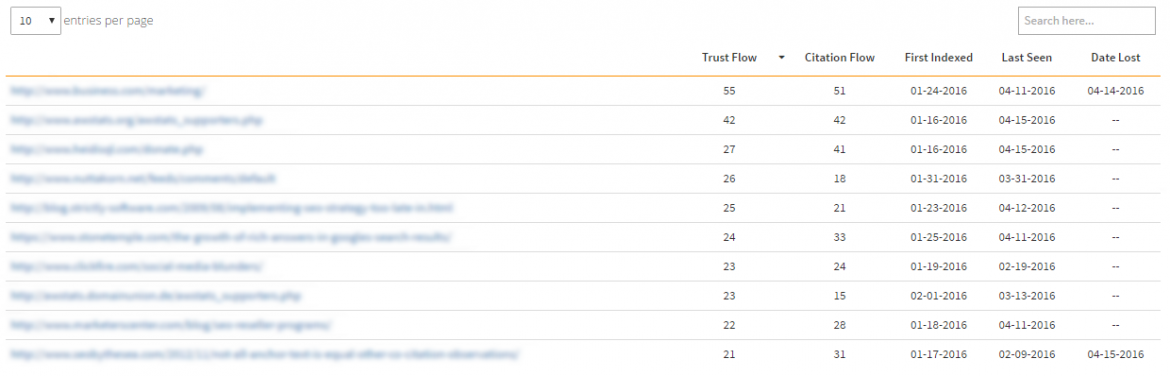Open the clickfire.com social media blunders link

tap(137, 266)
